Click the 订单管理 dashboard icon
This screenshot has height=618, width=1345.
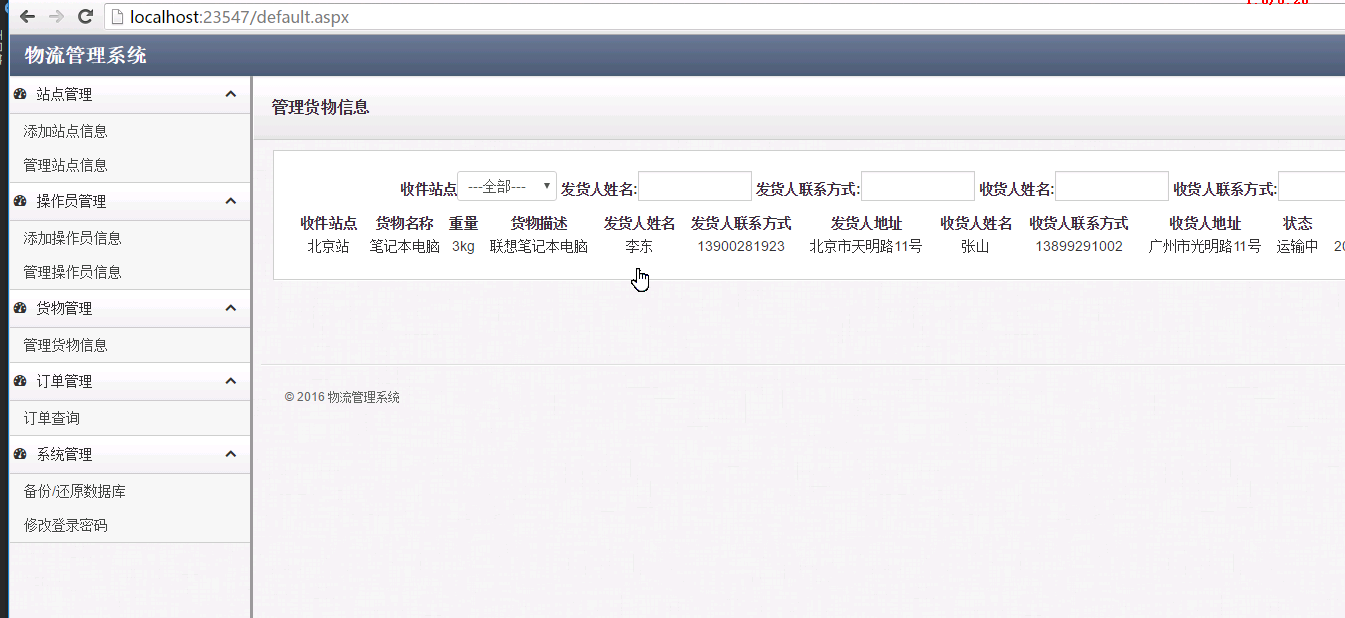[20, 381]
